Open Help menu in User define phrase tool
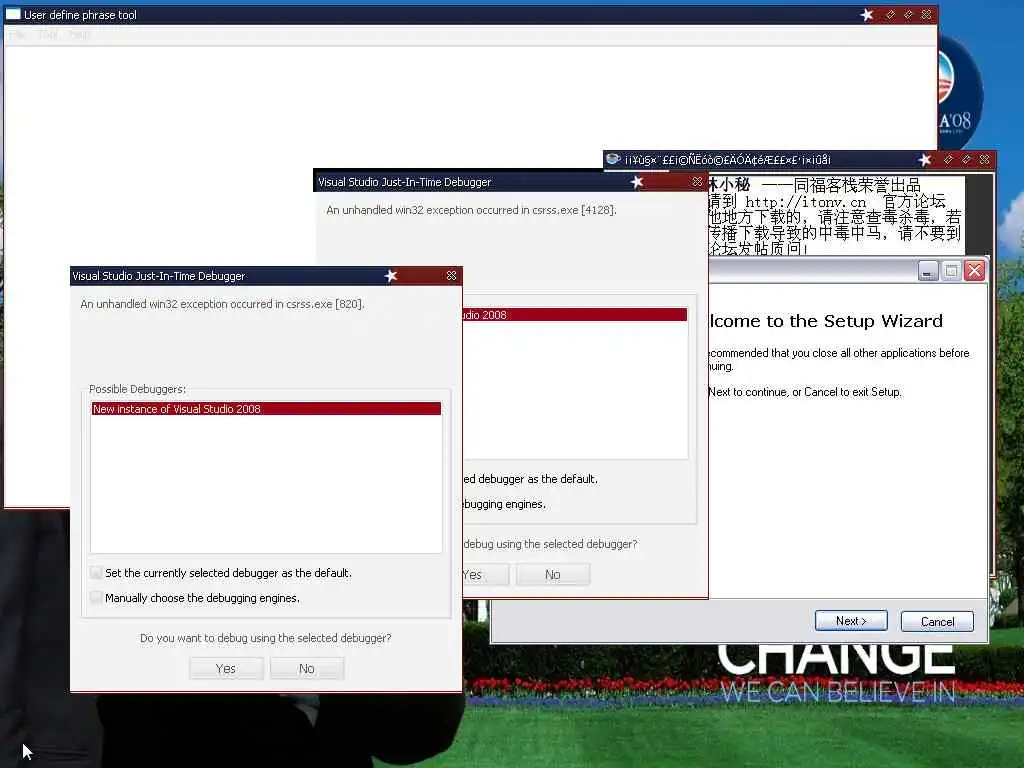 78,35
